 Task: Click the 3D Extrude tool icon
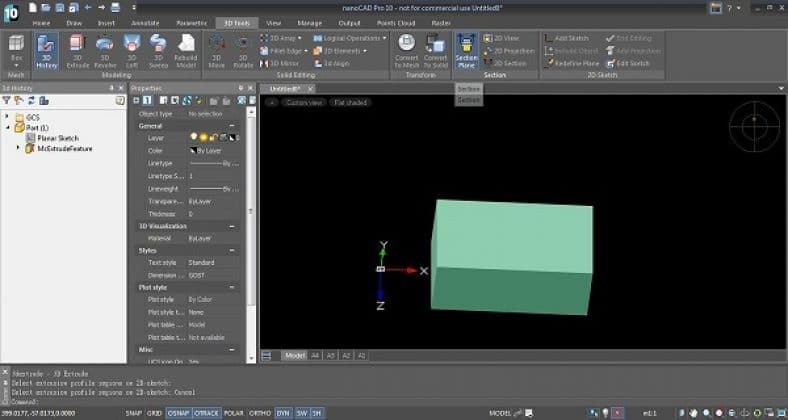tap(76, 48)
